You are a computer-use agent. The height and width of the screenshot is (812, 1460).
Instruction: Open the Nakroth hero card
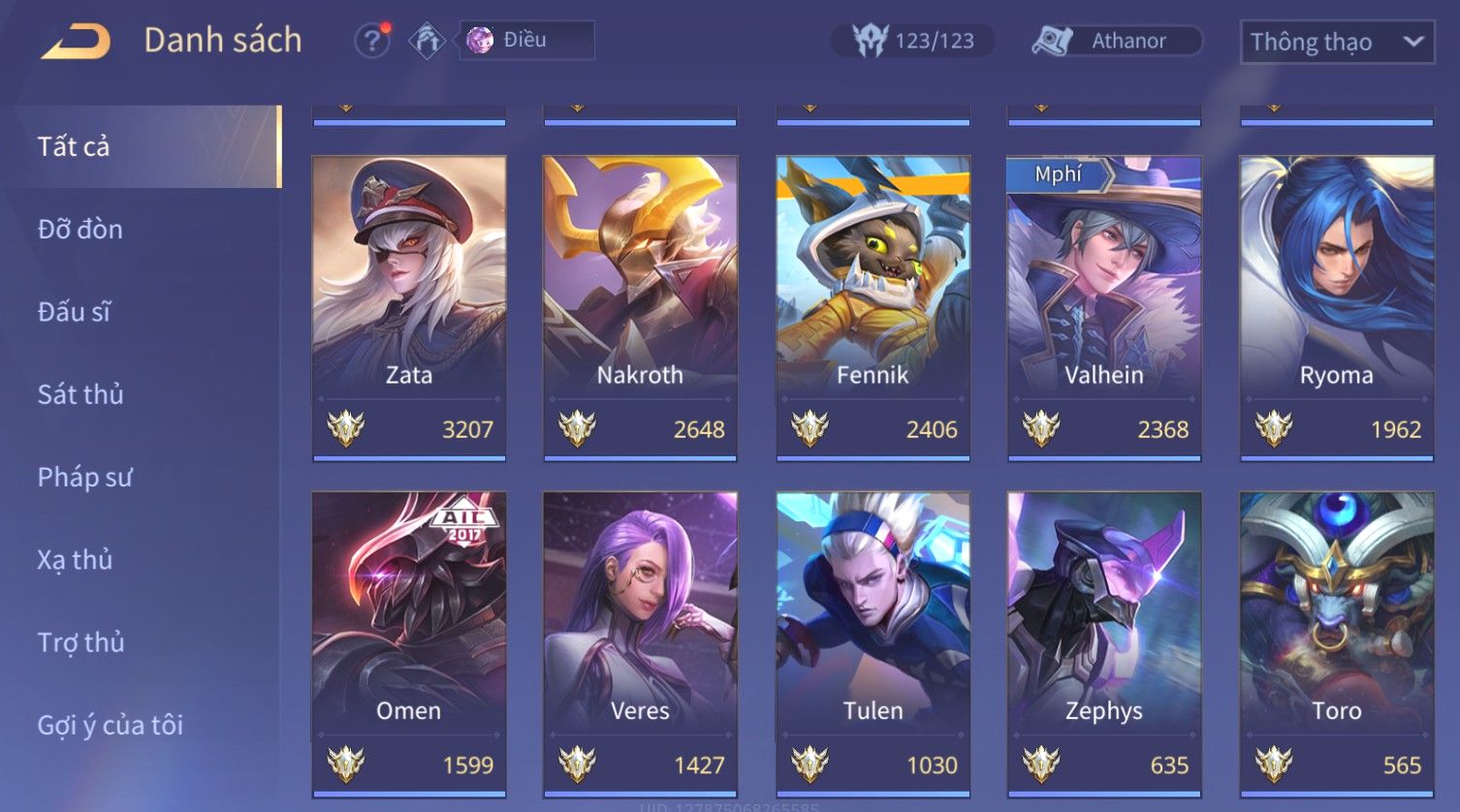(640, 308)
